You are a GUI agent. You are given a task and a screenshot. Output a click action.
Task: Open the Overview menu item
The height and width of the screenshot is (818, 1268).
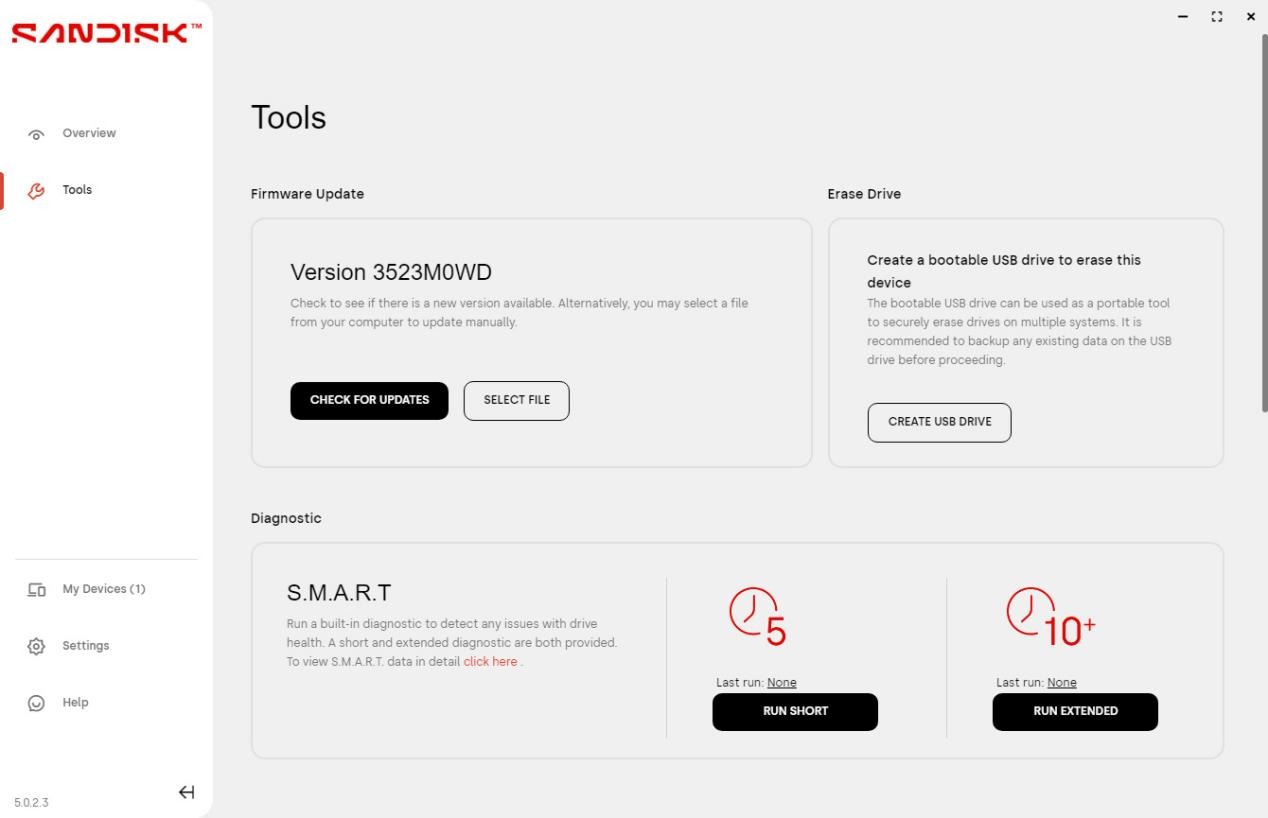tap(89, 133)
